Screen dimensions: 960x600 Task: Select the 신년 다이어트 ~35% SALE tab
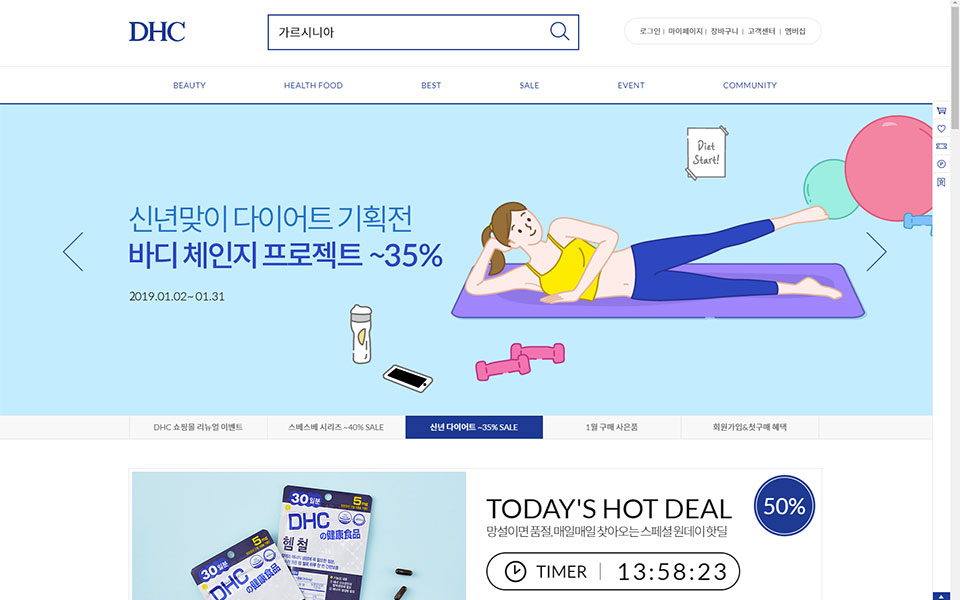[x=474, y=427]
